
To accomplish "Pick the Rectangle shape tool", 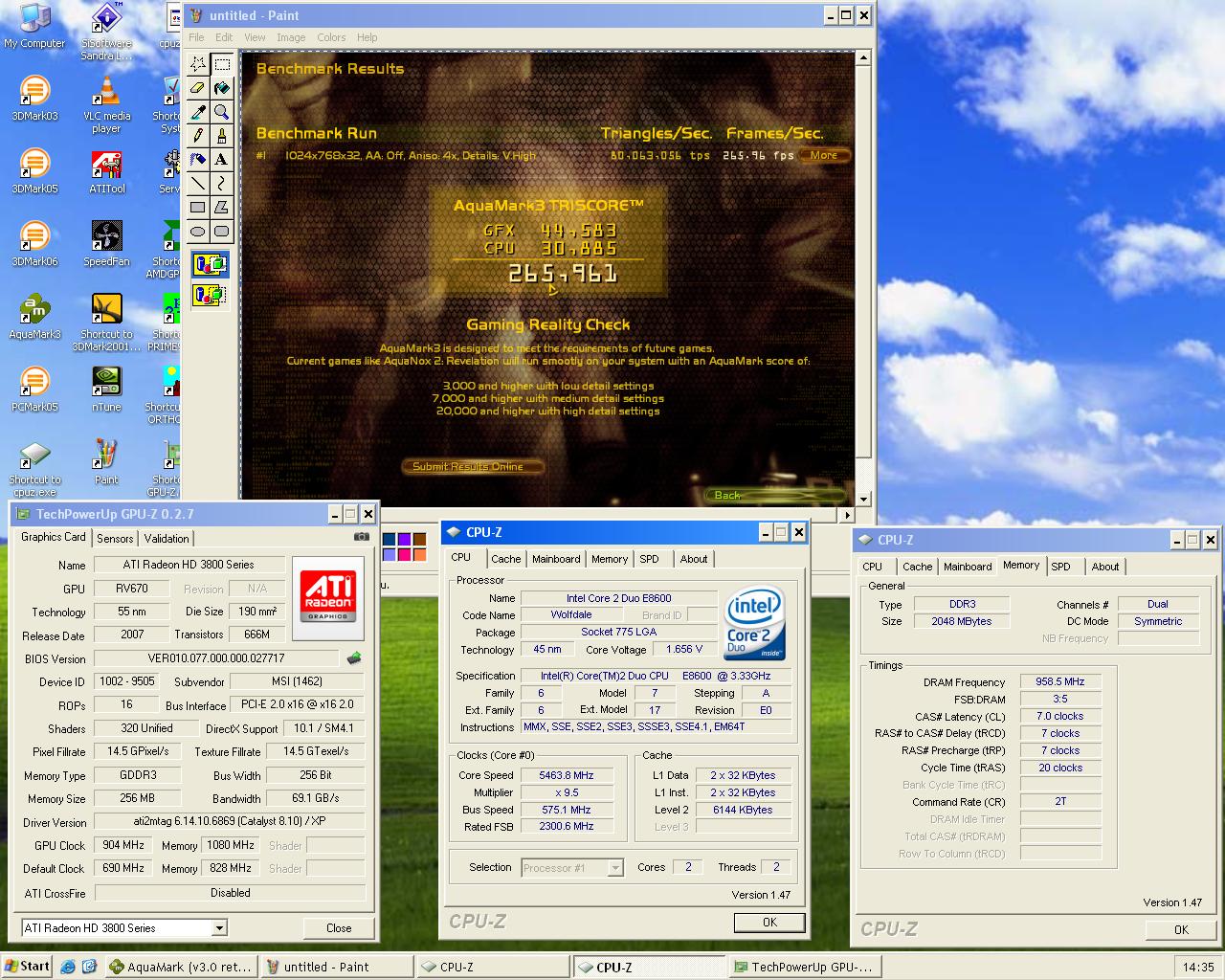I will click(x=198, y=207).
